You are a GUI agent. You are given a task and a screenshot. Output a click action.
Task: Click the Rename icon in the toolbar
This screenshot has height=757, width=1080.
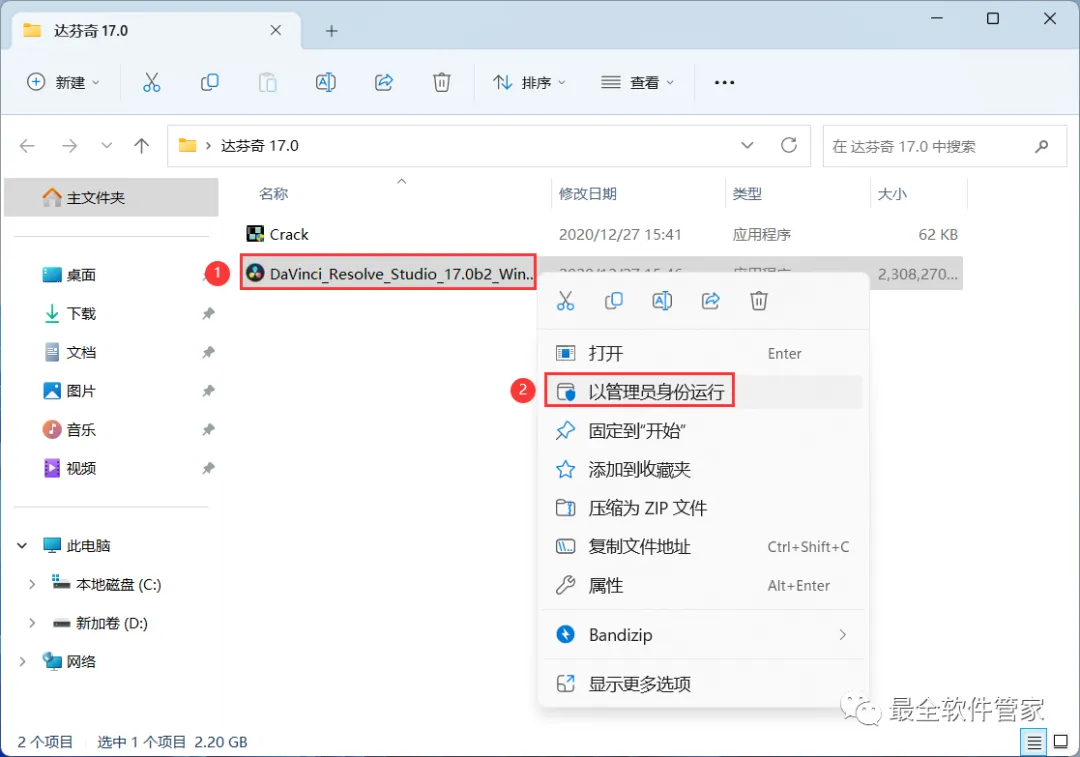tap(326, 83)
